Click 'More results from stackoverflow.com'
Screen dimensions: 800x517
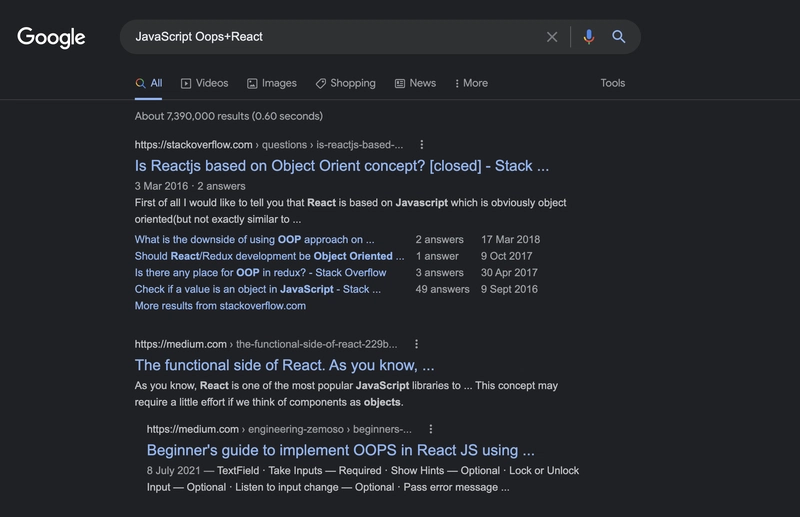(220, 306)
